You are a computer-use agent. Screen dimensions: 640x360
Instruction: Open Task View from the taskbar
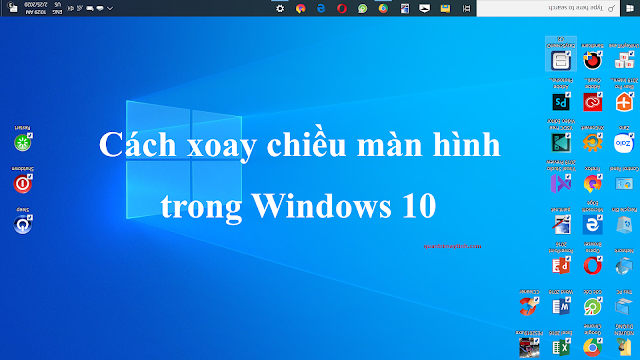click(467, 8)
